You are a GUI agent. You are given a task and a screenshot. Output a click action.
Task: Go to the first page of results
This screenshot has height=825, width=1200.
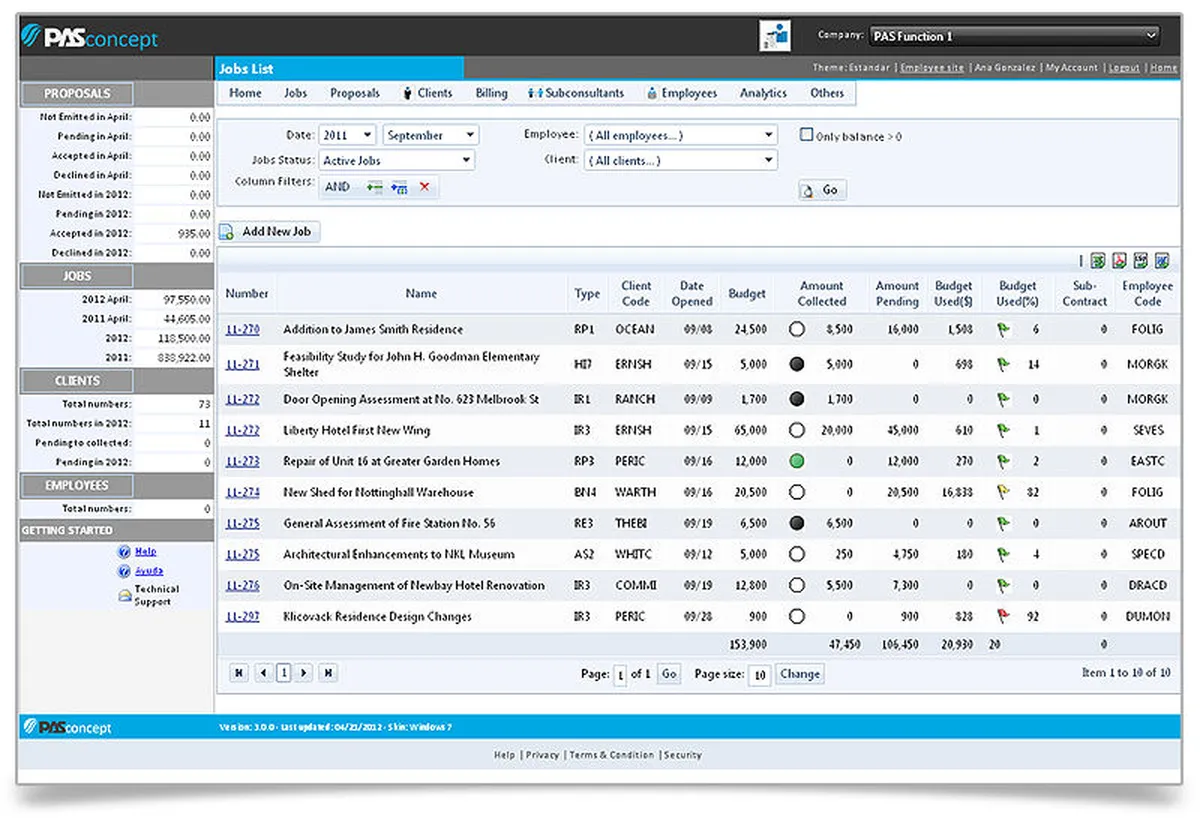[x=239, y=674]
